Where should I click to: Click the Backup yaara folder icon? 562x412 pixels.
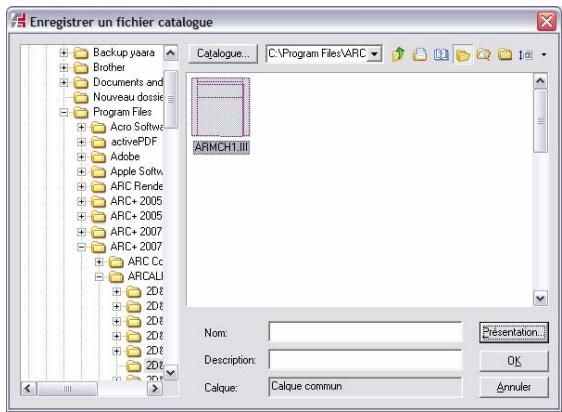tap(81, 53)
